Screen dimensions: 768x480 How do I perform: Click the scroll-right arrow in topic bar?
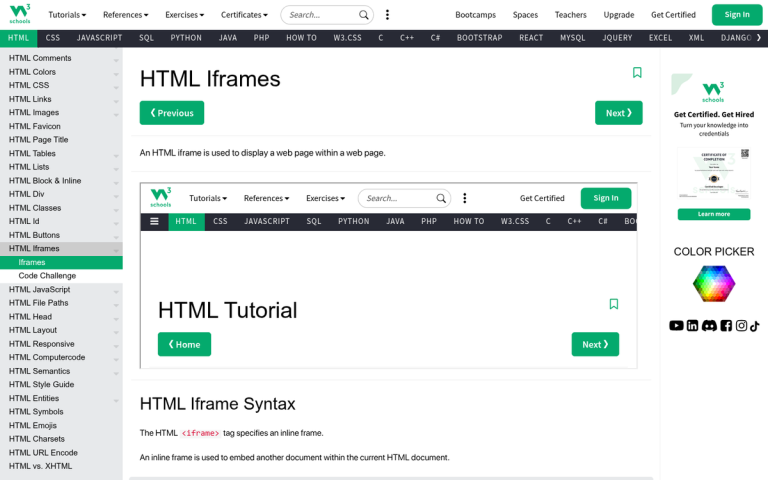[759, 38]
